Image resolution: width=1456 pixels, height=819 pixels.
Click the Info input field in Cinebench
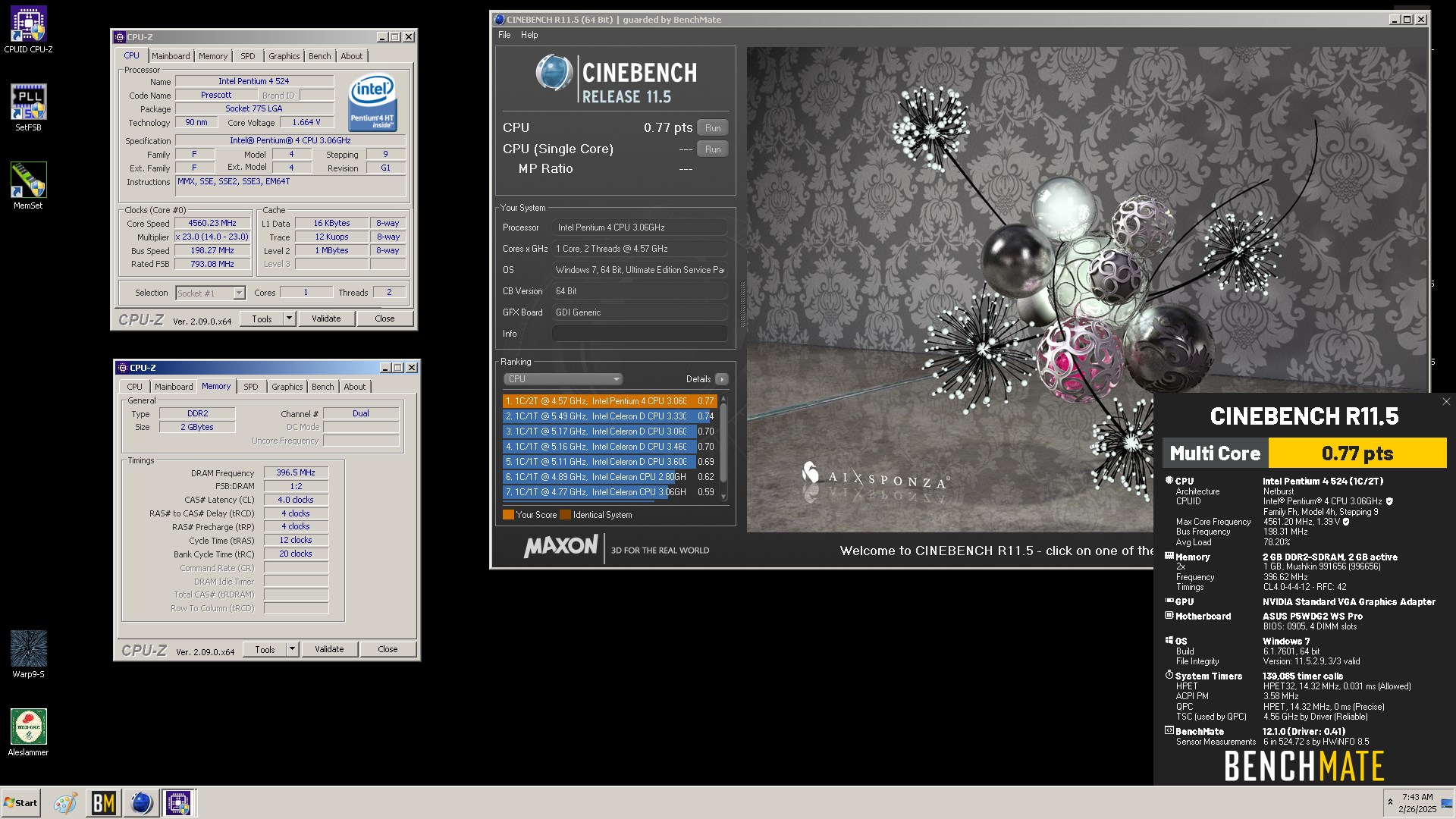[639, 334]
